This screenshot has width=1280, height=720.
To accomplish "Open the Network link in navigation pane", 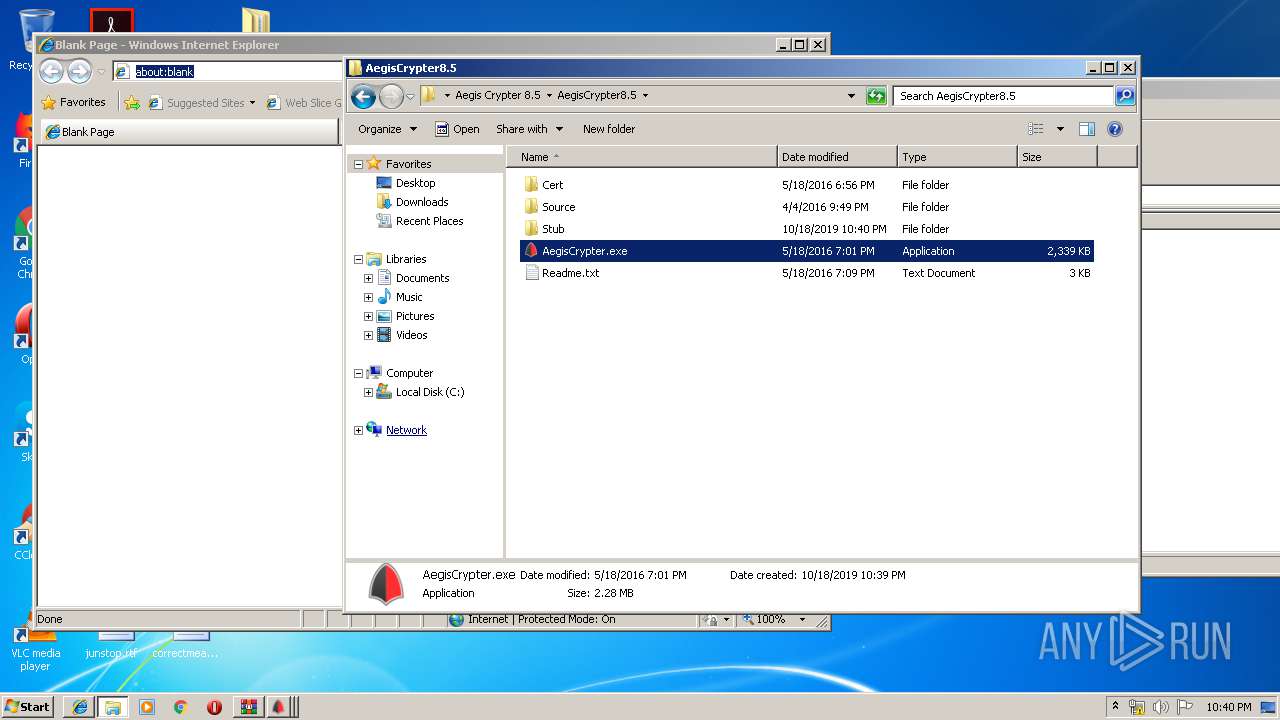I will [406, 430].
